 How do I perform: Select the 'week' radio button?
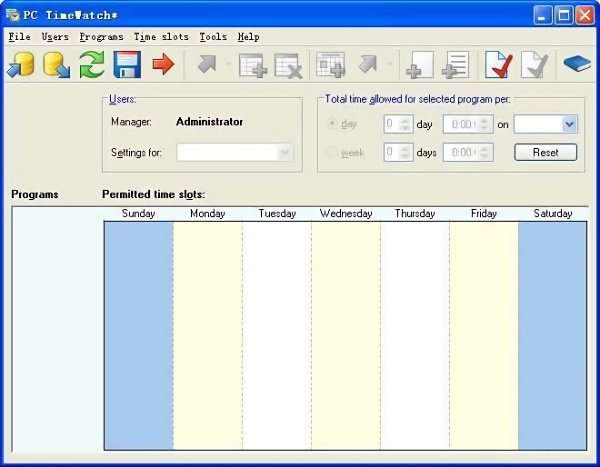tap(331, 152)
